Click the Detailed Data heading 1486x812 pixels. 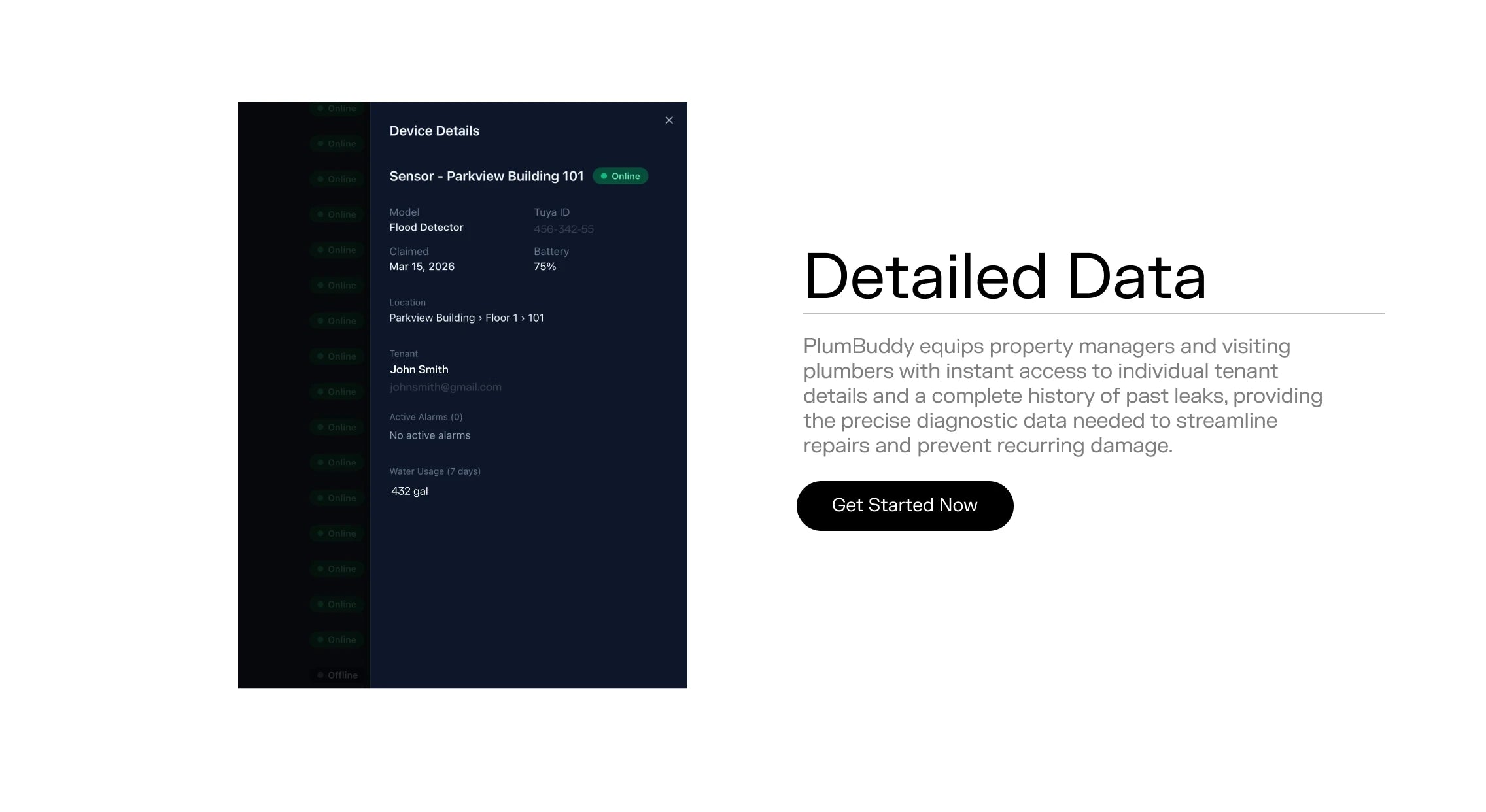click(x=1005, y=277)
